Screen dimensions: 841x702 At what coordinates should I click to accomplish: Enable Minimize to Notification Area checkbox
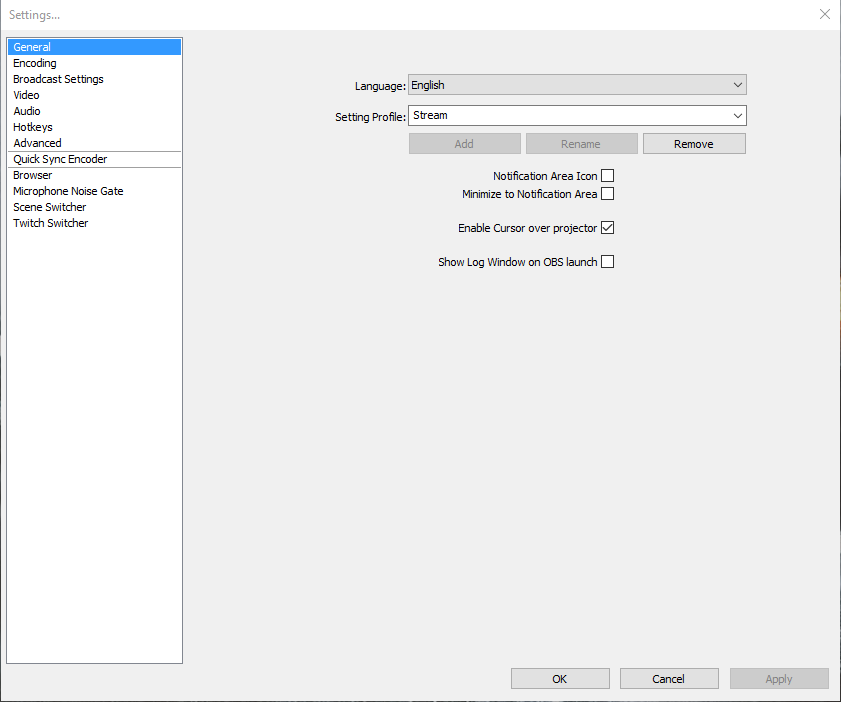[x=607, y=194]
